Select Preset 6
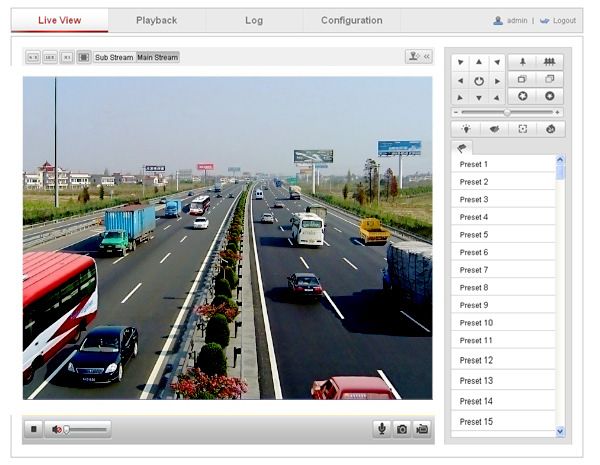This screenshot has height=465, width=600. coord(503,252)
